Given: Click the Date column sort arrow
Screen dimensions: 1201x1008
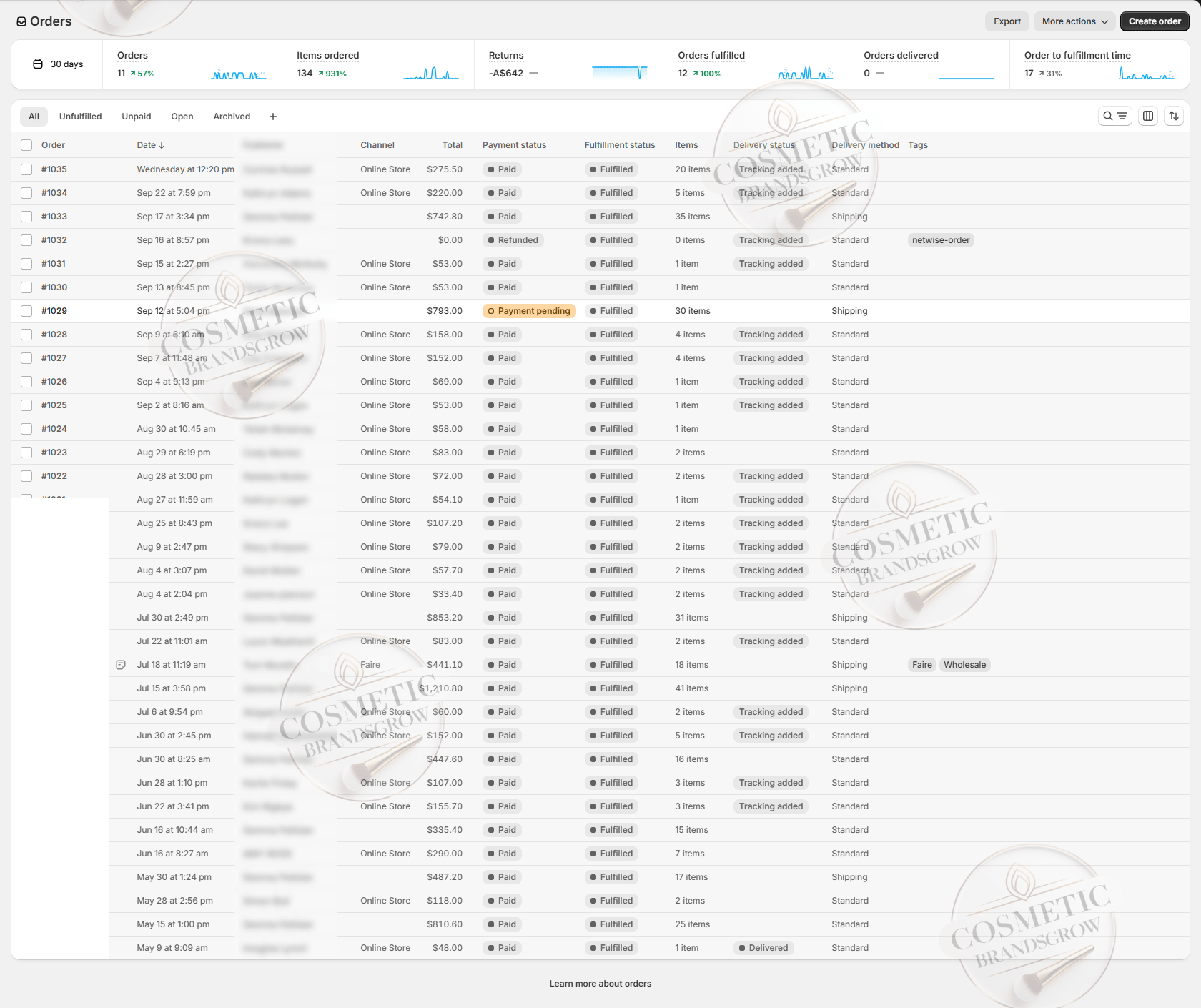Looking at the screenshot, I should [162, 145].
